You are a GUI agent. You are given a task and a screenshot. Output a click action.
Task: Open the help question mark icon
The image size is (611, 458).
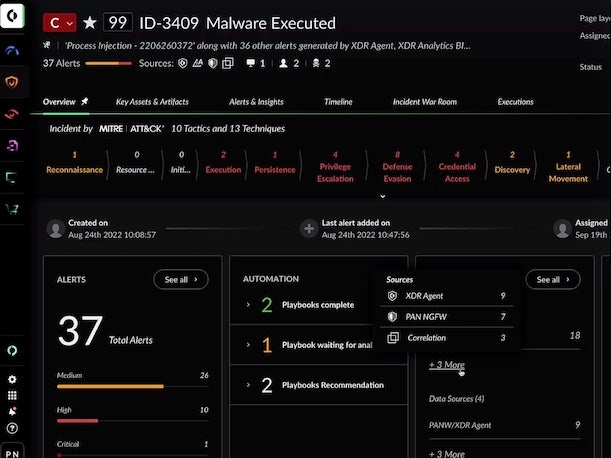pos(12,428)
